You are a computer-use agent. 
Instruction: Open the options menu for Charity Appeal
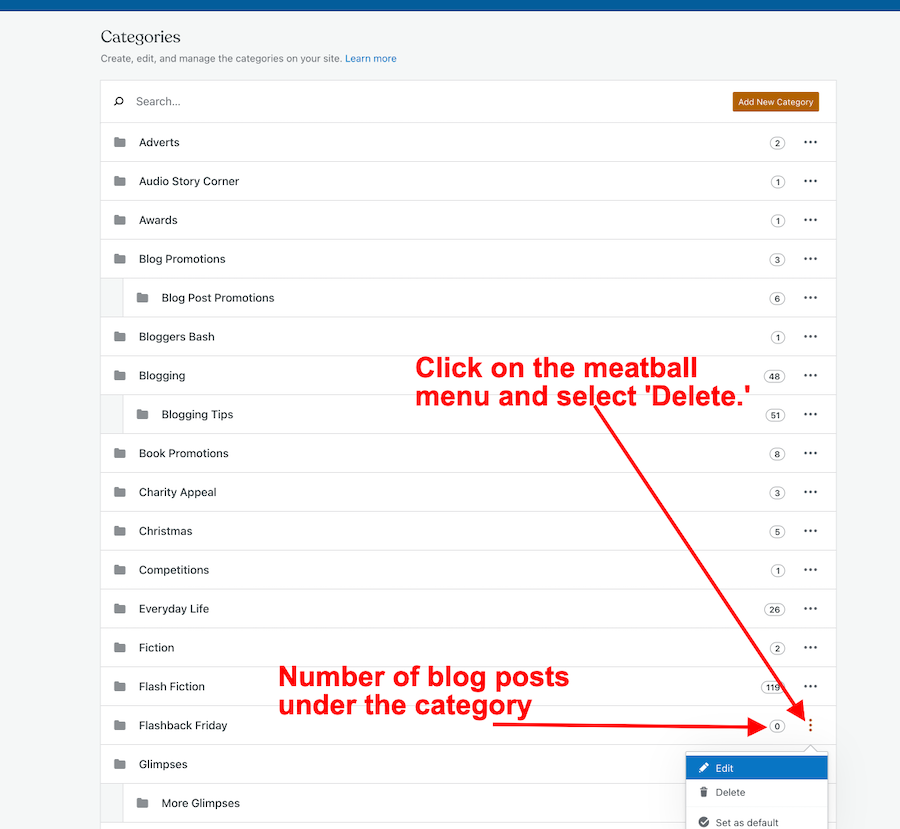click(x=810, y=492)
